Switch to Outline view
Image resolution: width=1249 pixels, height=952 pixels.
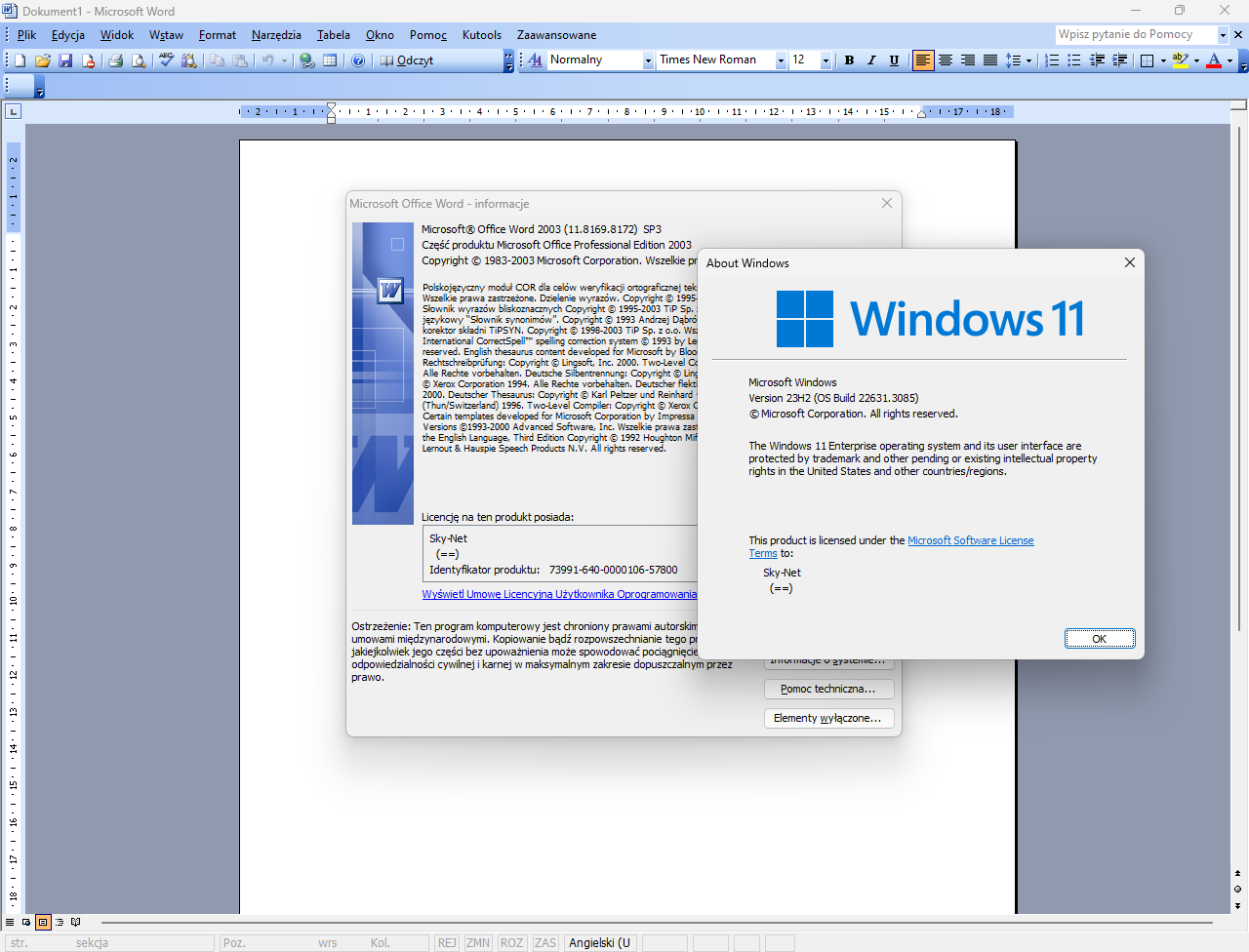tap(60, 922)
